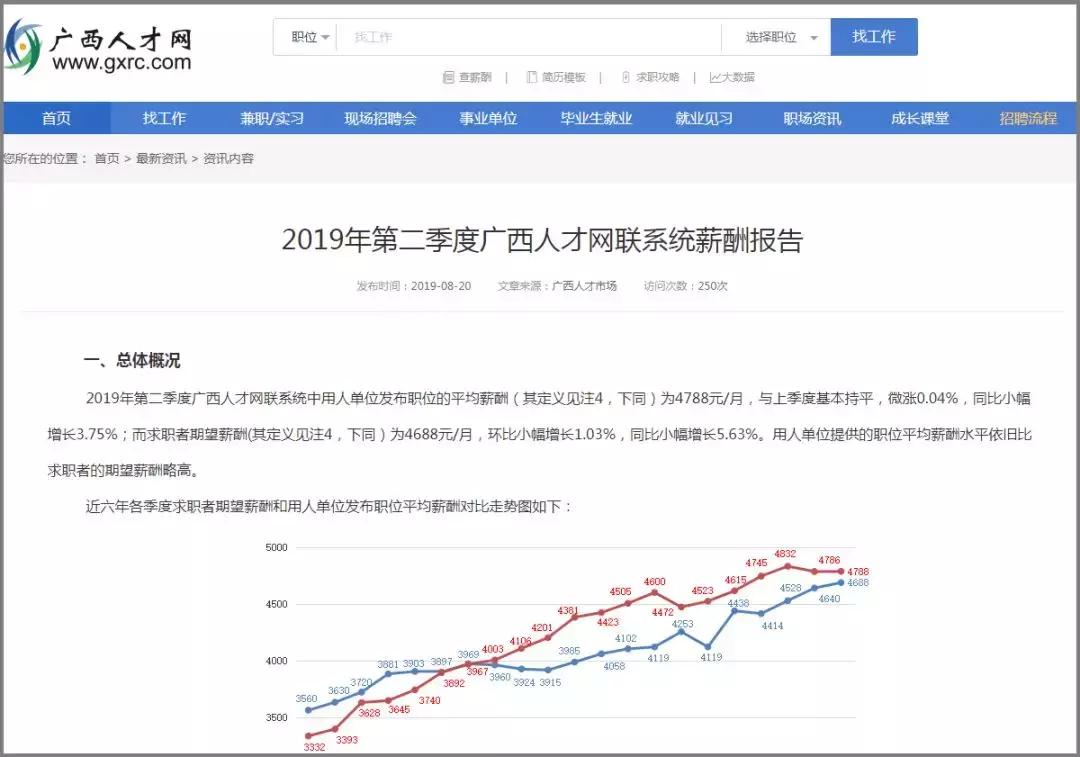Select the 兼职/实习 menu item
Screen dimensions: 1080x757
[x=272, y=117]
